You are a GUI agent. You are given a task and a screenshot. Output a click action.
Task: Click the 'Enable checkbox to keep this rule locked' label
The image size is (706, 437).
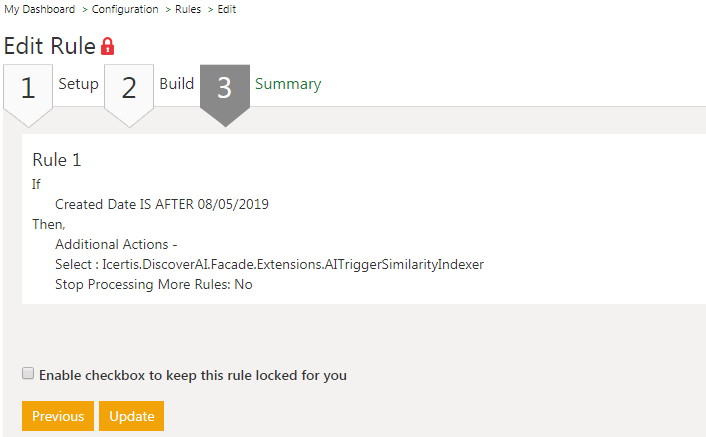tap(193, 376)
